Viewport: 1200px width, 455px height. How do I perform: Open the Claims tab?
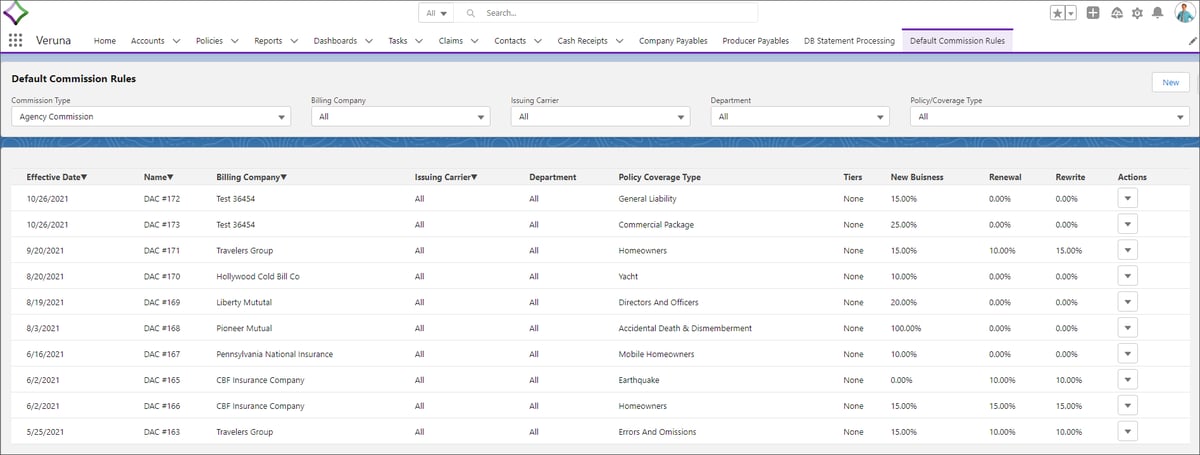451,41
